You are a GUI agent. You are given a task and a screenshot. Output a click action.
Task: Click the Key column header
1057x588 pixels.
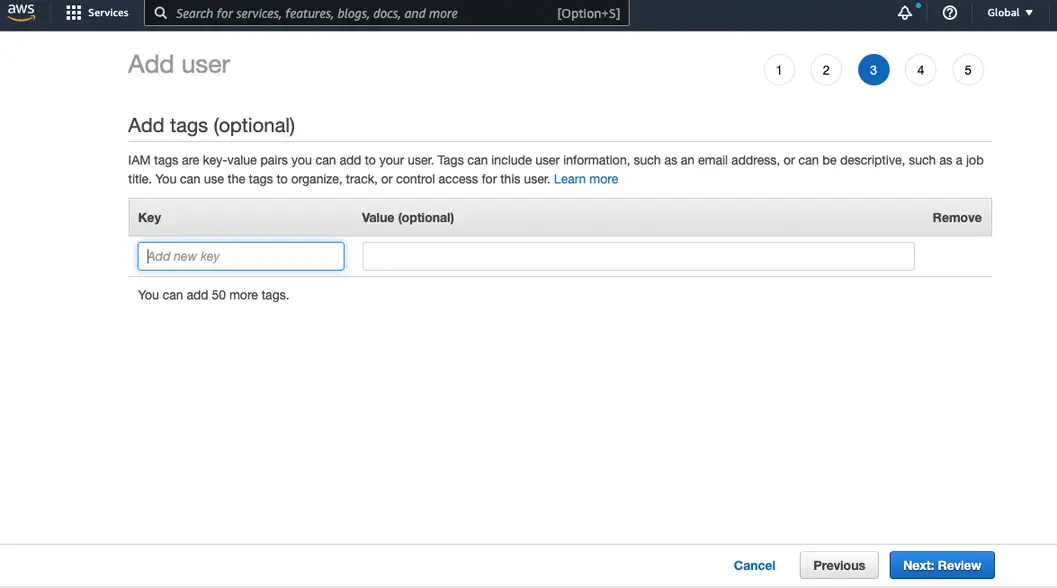click(149, 217)
